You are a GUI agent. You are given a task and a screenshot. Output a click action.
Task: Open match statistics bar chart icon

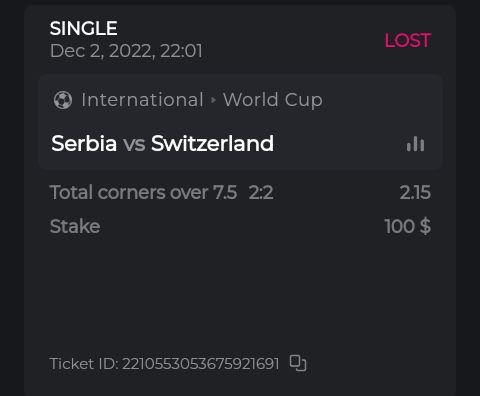point(415,144)
